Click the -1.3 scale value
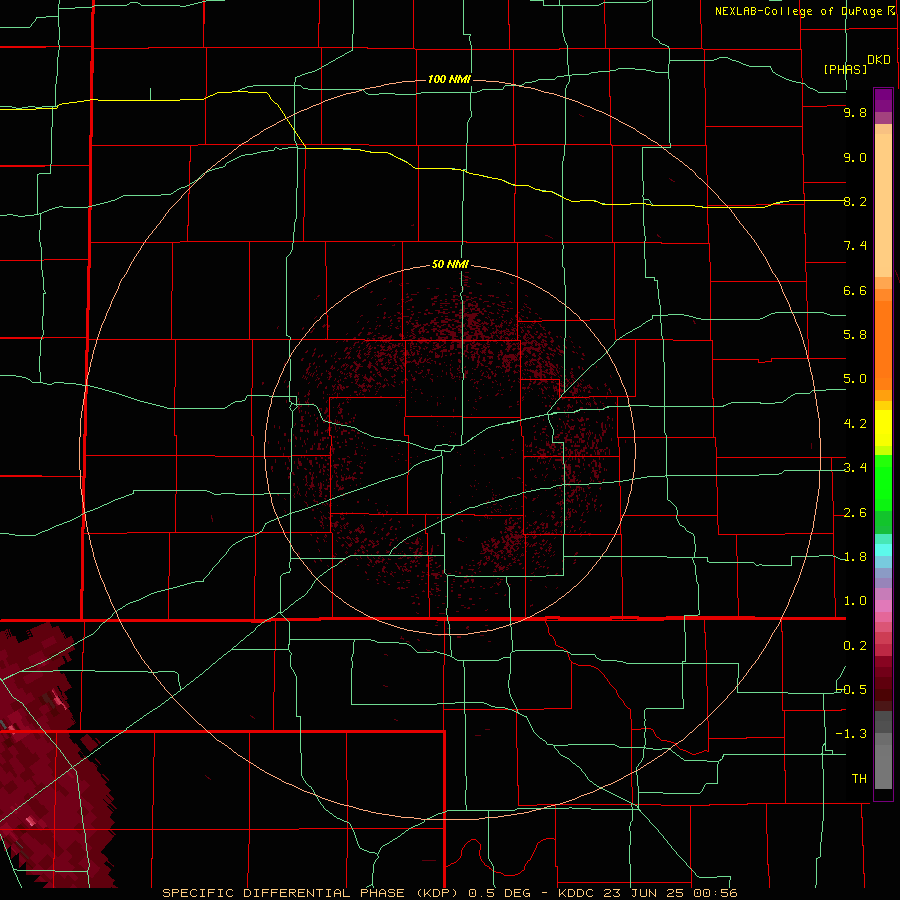The height and width of the screenshot is (900, 900). click(x=852, y=734)
